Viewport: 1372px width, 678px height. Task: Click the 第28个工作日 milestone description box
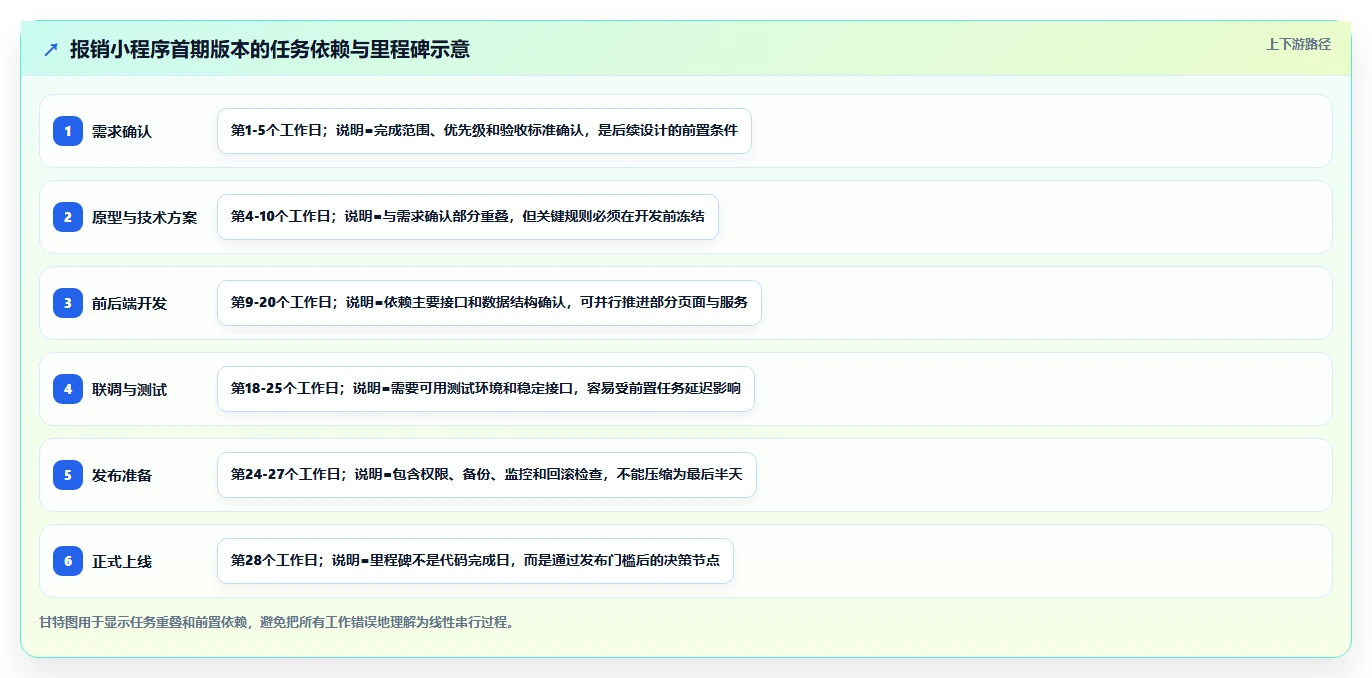pyautogui.click(x=475, y=561)
